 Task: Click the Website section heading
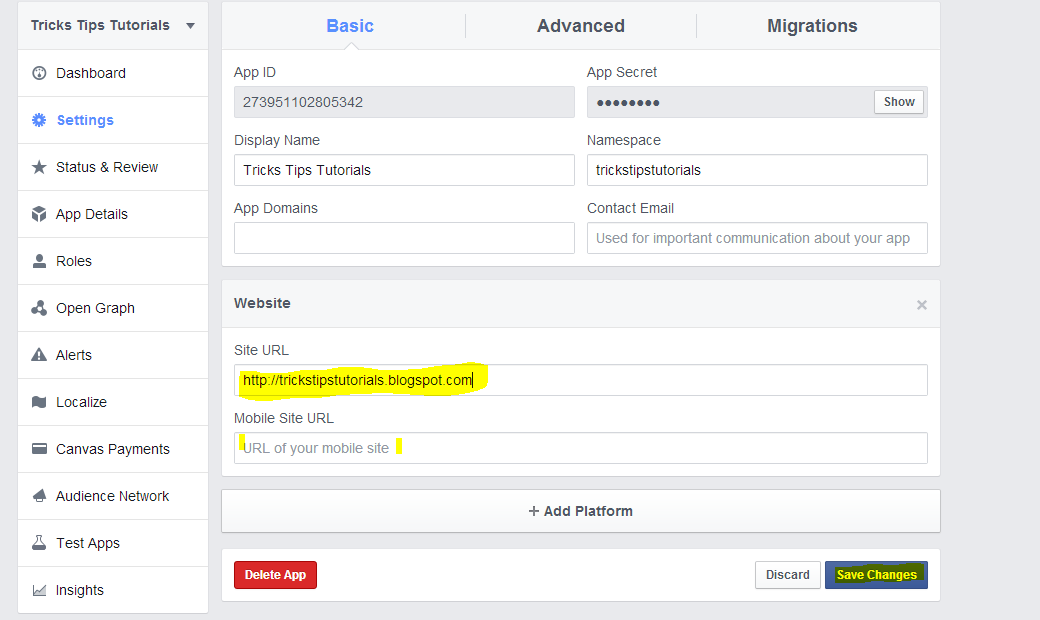coord(262,303)
